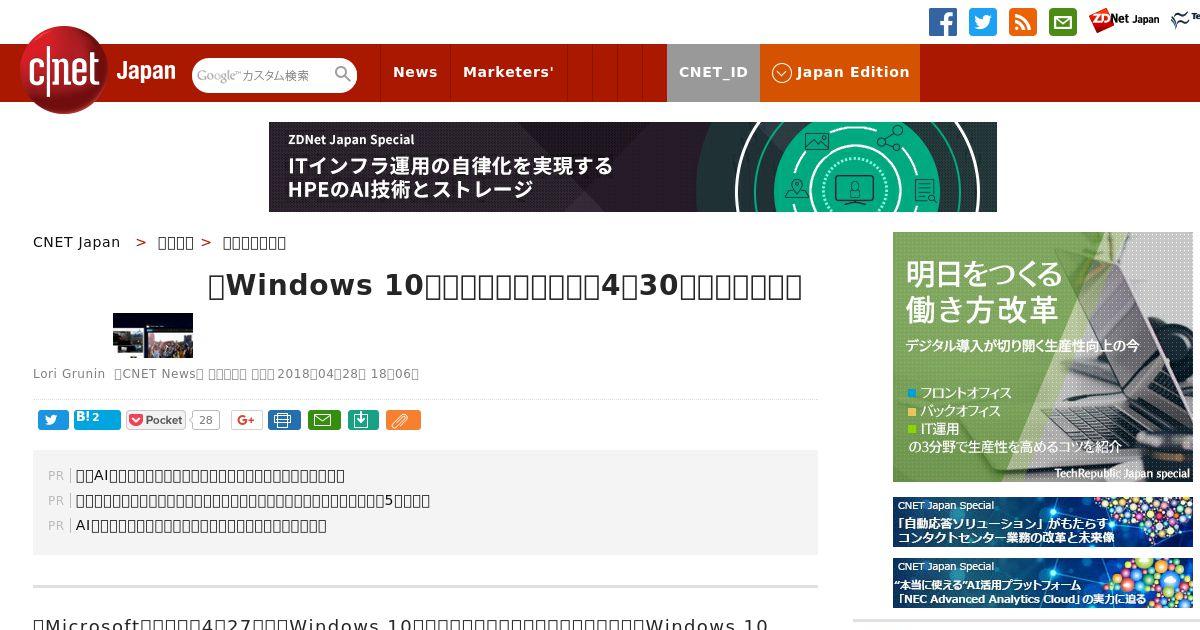Open the NEC Advanced Analytics Cloud banner
The width and height of the screenshot is (1200, 630).
(1043, 583)
